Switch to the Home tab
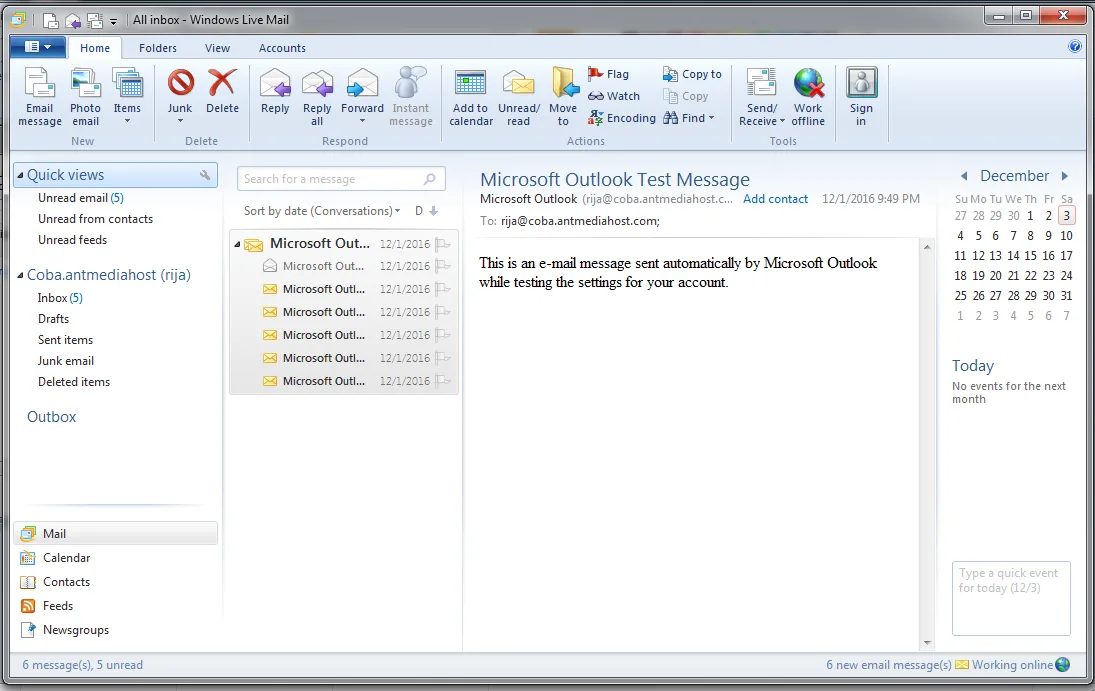The height and width of the screenshot is (691, 1095). pos(95,48)
